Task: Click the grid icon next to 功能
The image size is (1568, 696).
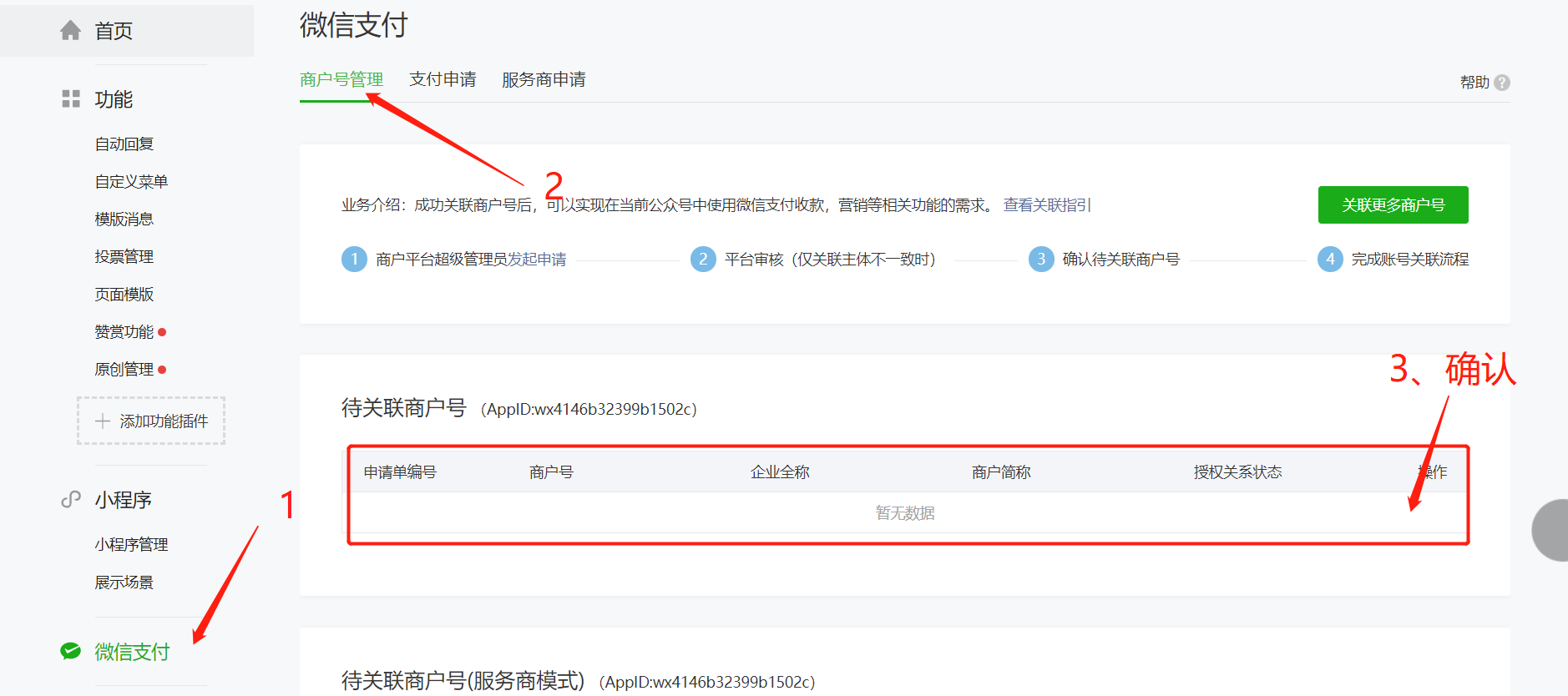Action: 71,98
